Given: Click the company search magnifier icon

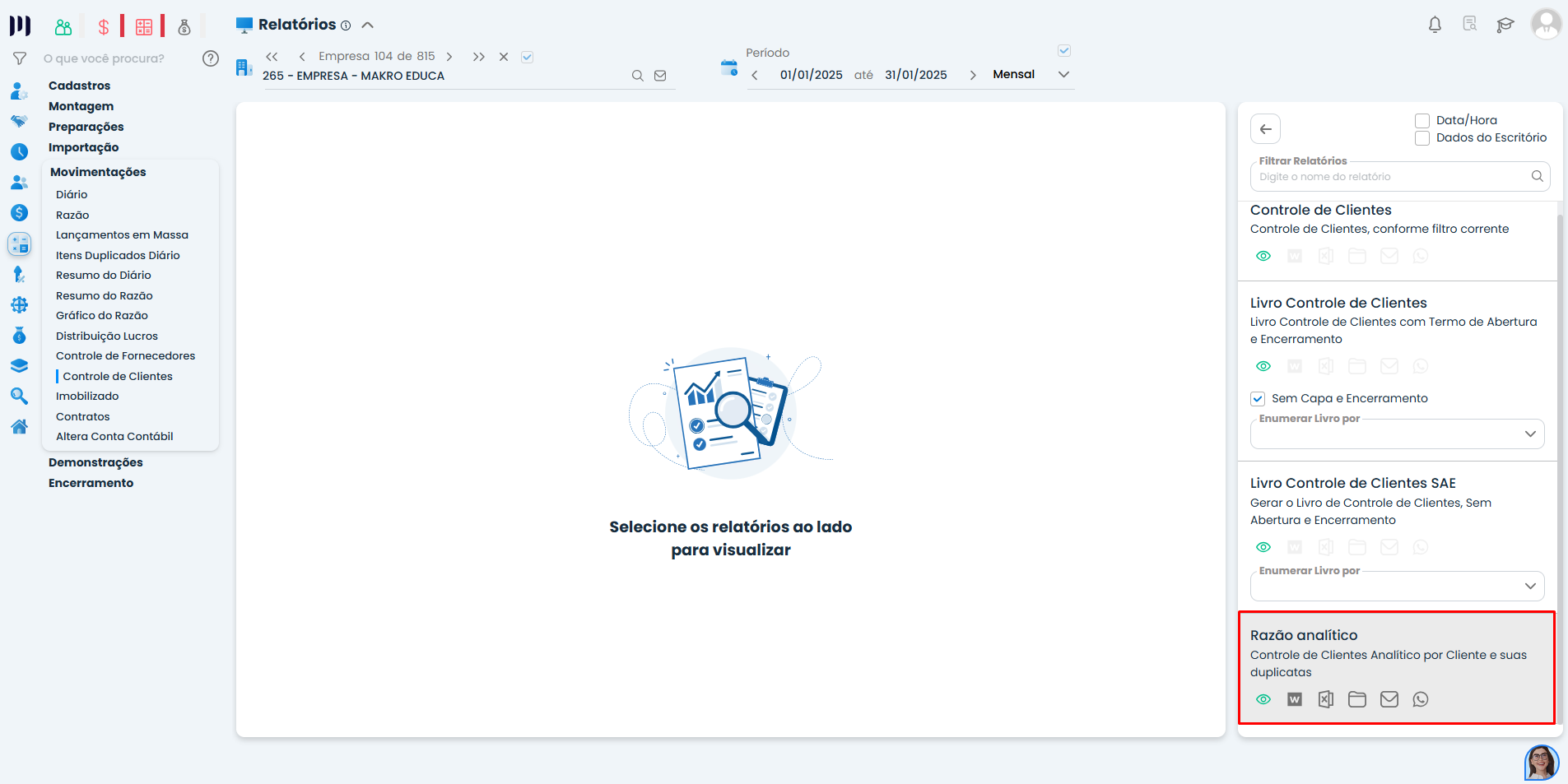Looking at the screenshot, I should tap(638, 76).
